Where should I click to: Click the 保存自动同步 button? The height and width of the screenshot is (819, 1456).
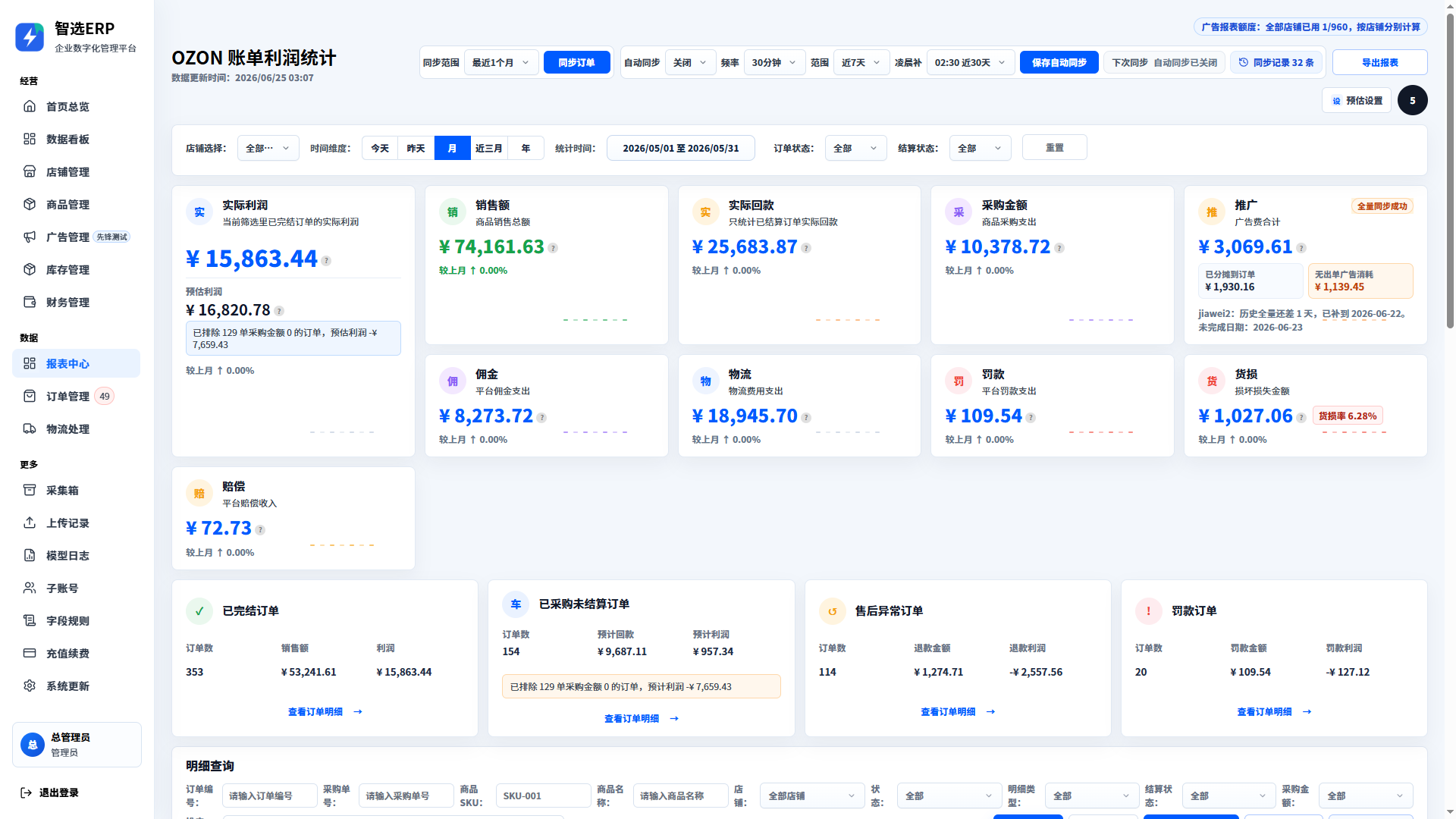(1059, 62)
